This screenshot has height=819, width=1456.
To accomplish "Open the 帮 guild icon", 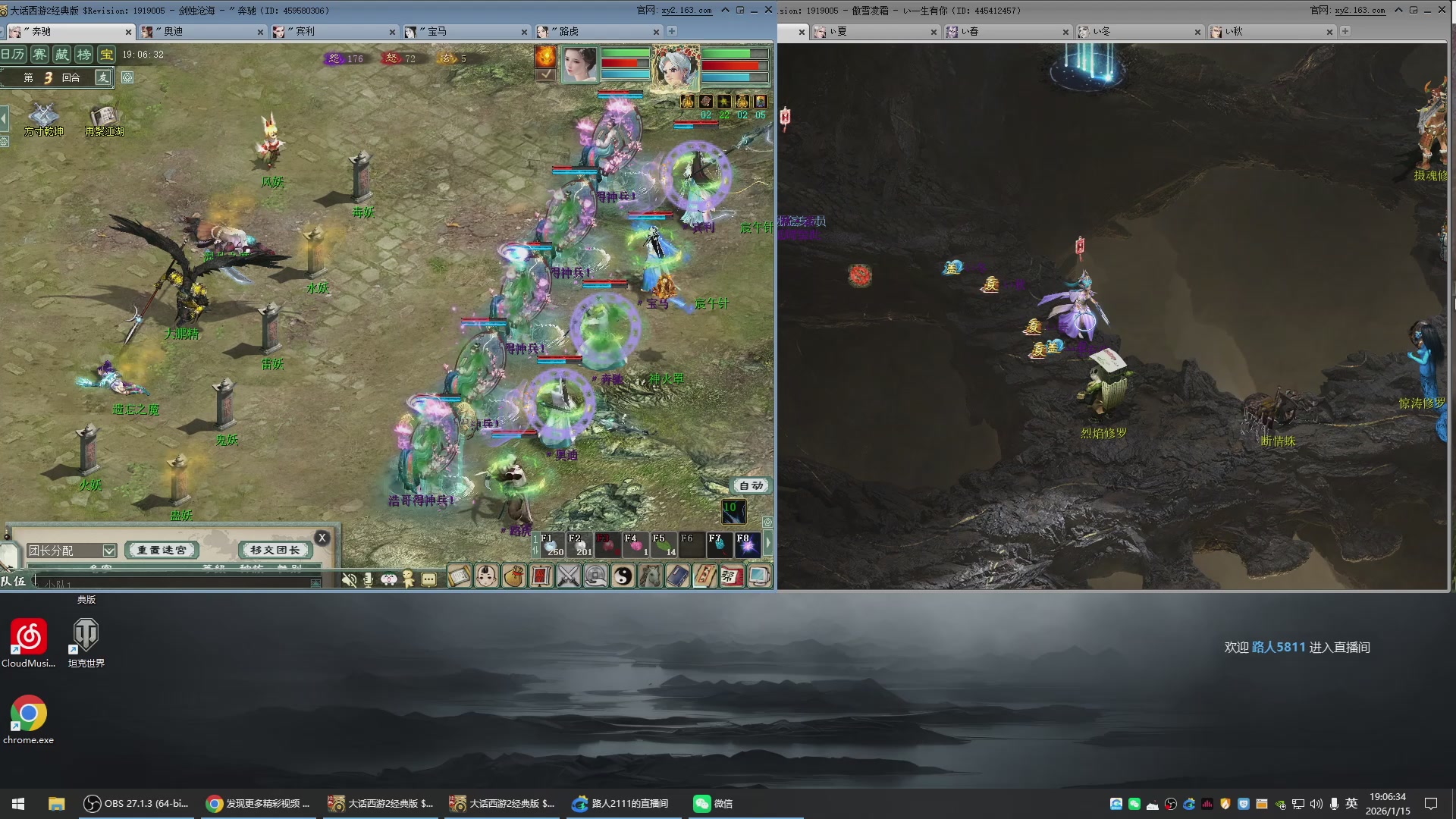I will click(731, 577).
